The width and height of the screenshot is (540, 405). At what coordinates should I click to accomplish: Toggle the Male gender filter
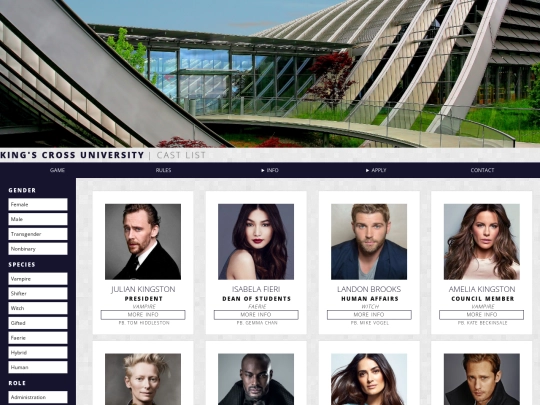(38, 219)
